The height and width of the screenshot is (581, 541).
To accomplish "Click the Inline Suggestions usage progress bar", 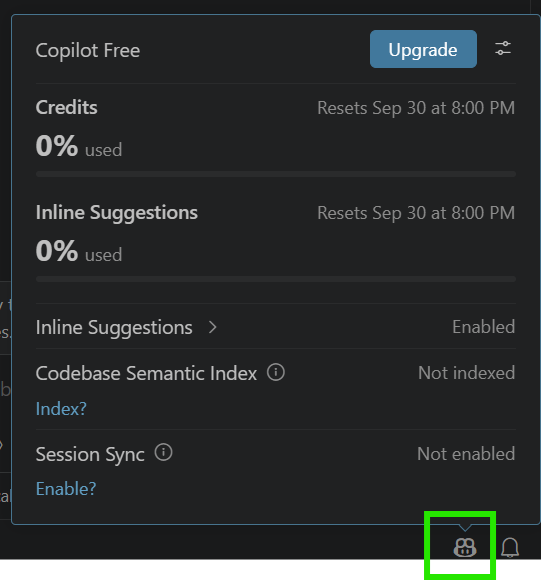I will 276,279.
